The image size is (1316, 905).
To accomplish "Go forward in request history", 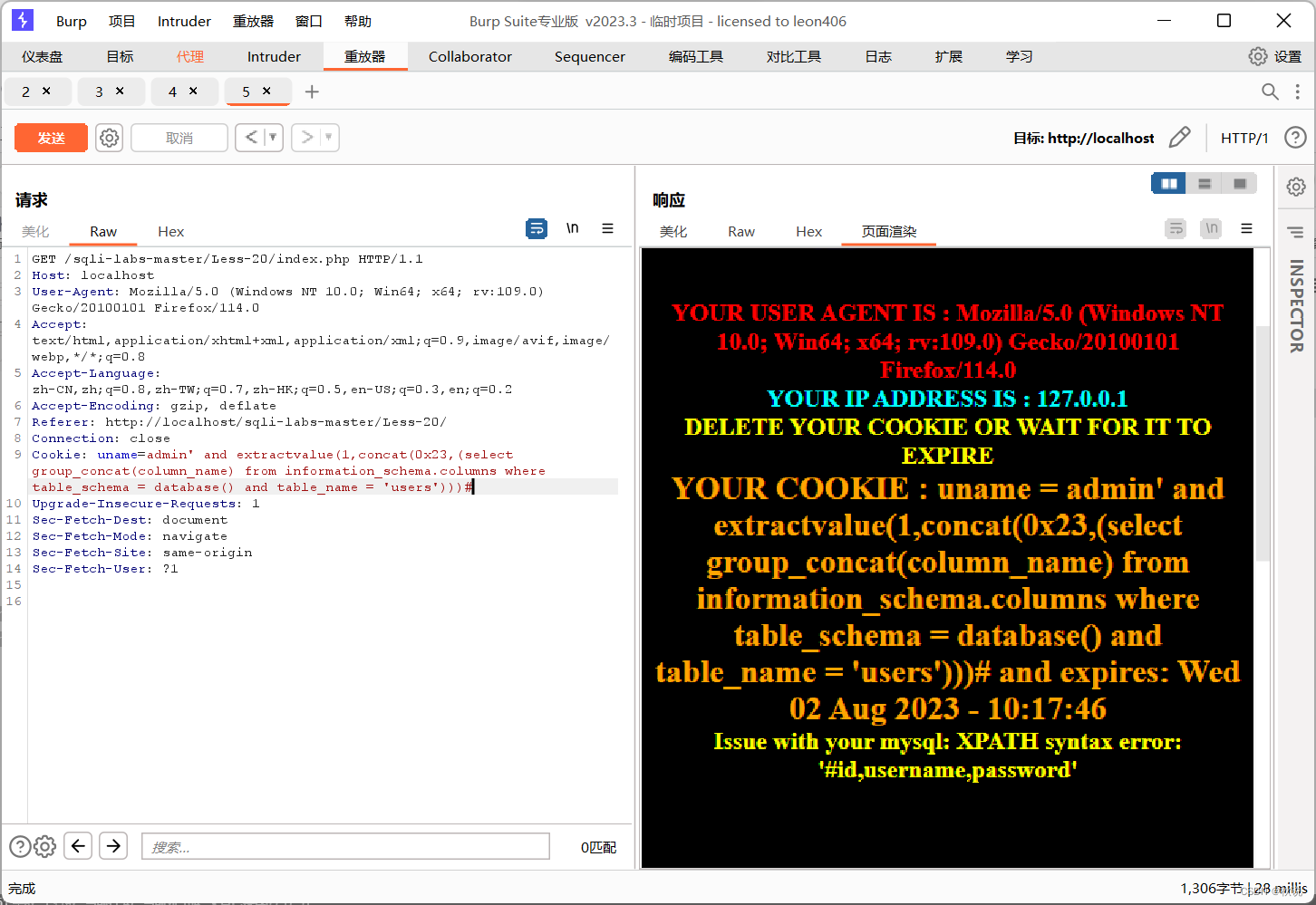I will pyautogui.click(x=307, y=138).
